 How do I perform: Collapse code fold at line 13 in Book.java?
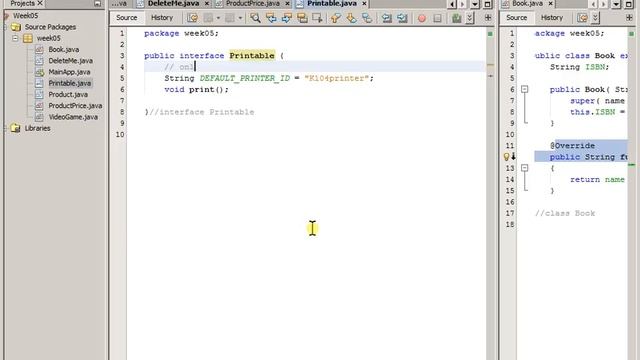point(524,168)
